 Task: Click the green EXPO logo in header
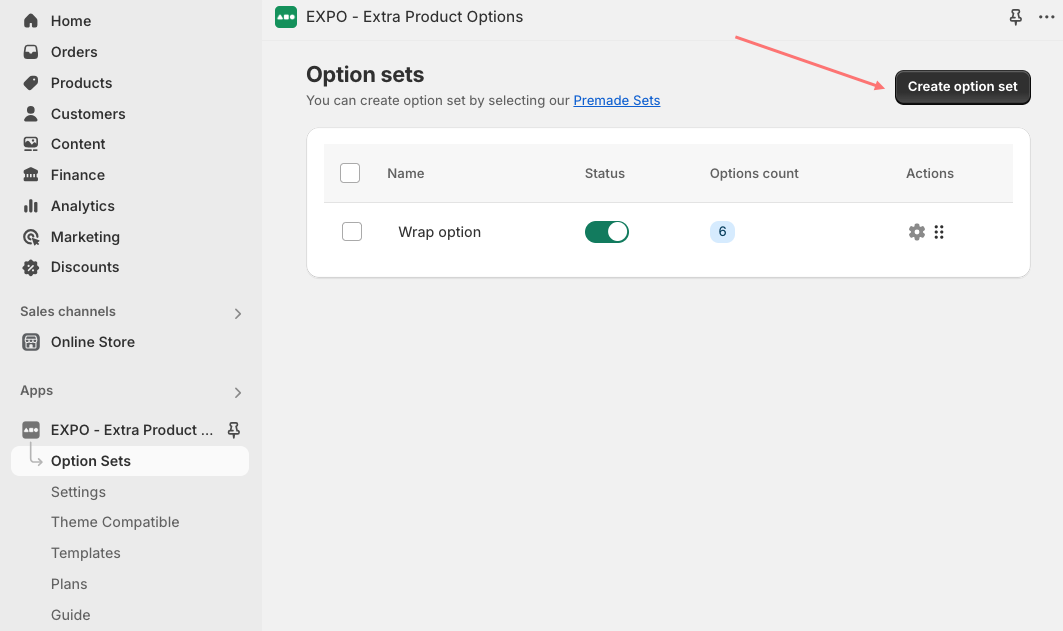point(286,17)
